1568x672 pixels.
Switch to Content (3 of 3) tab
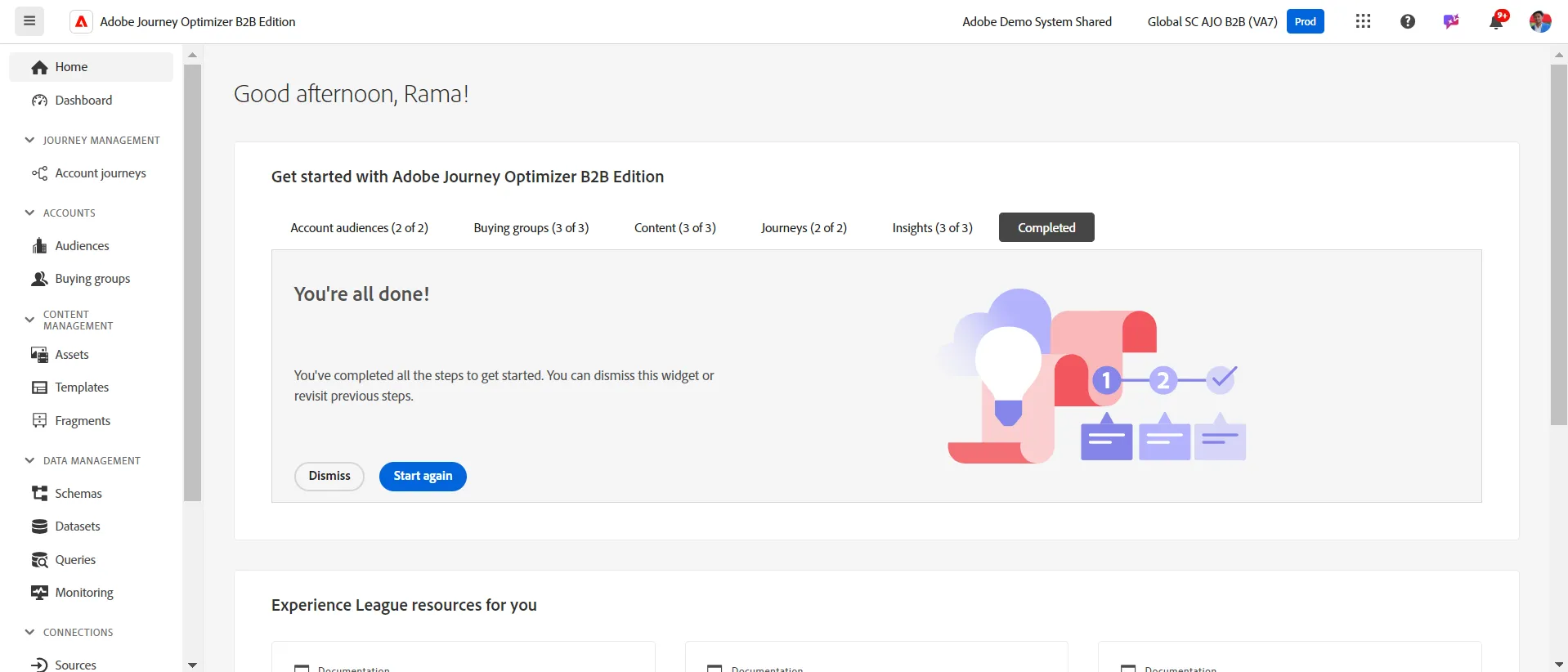(675, 228)
